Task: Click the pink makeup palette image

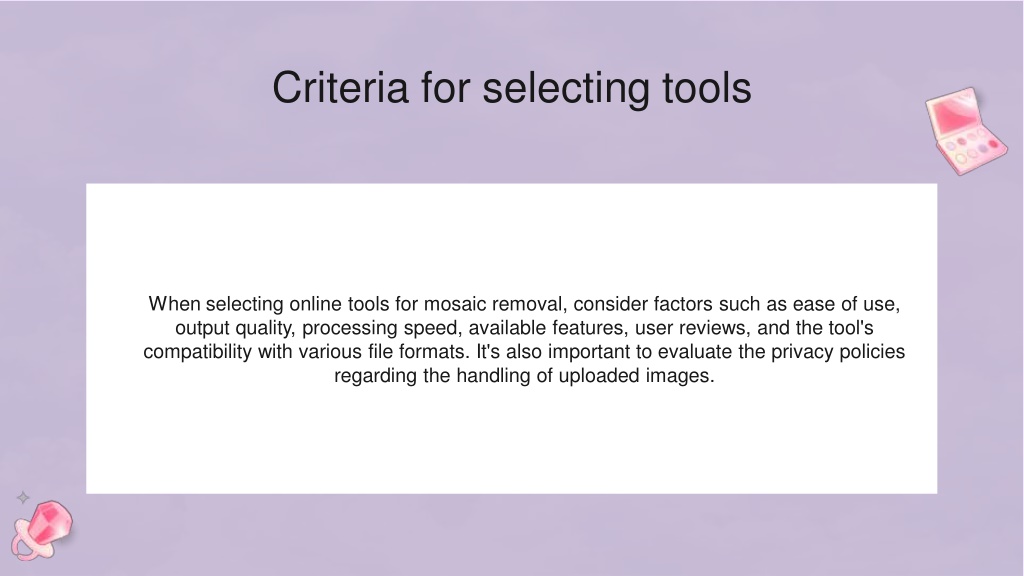Action: coord(966,131)
